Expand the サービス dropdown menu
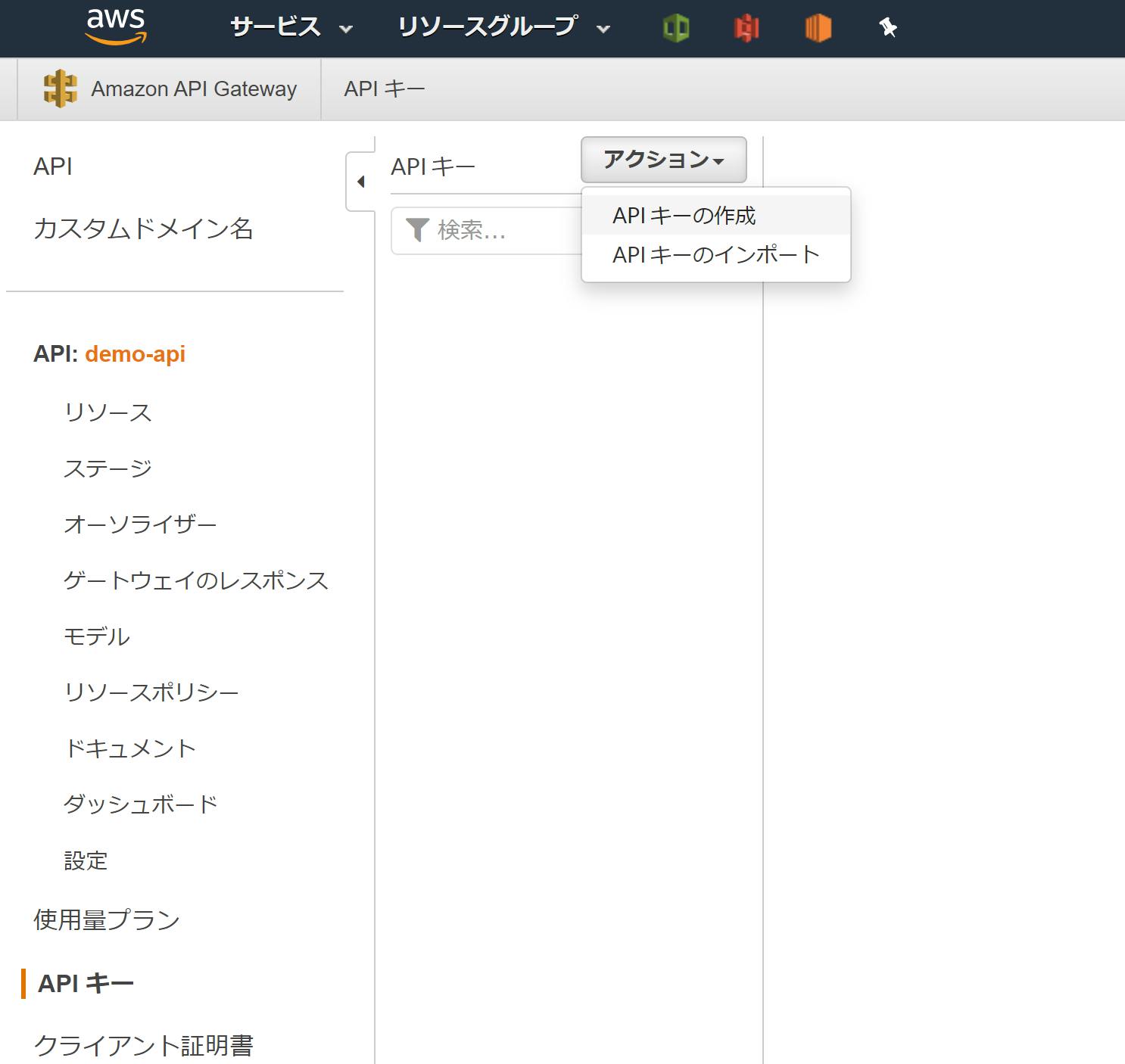 tap(291, 28)
